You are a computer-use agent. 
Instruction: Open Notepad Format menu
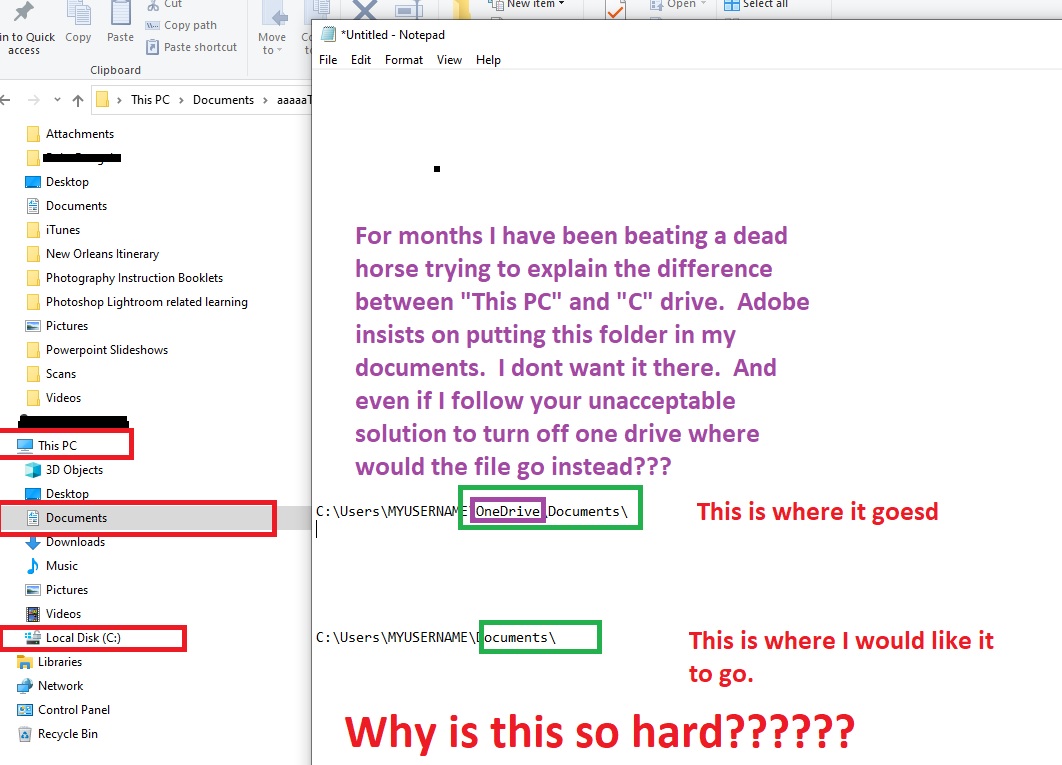point(404,60)
